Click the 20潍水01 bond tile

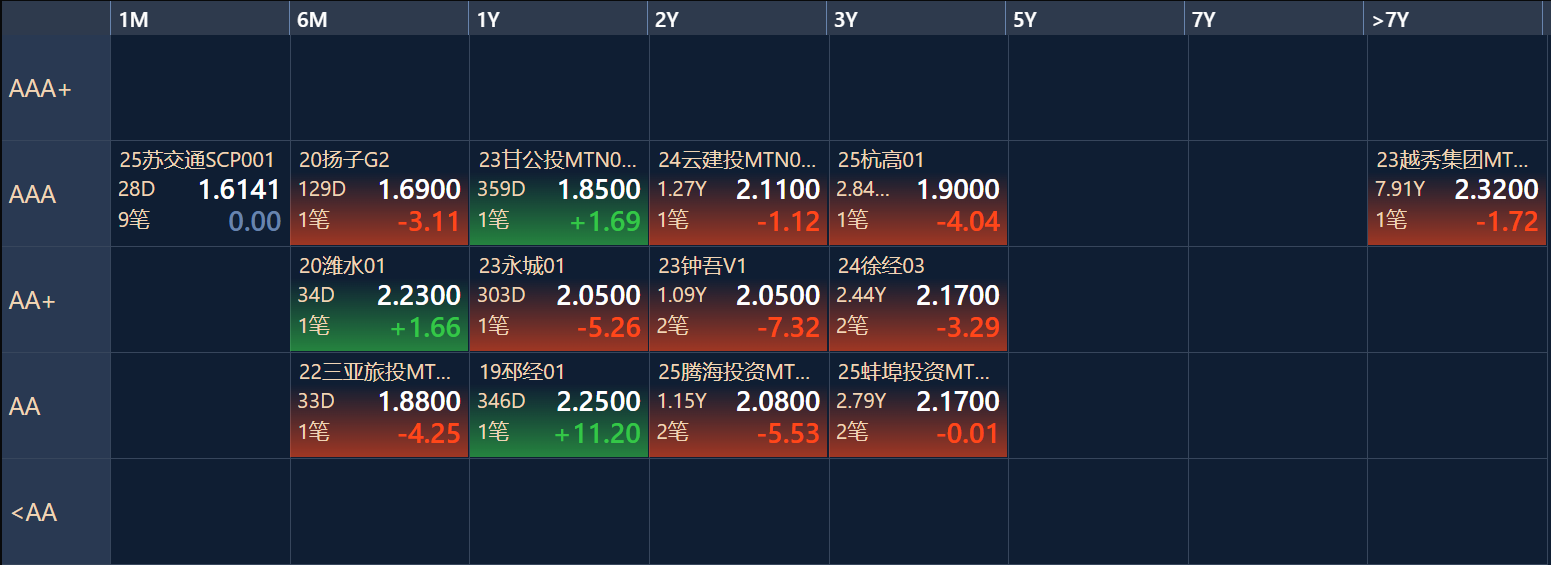[x=379, y=299]
